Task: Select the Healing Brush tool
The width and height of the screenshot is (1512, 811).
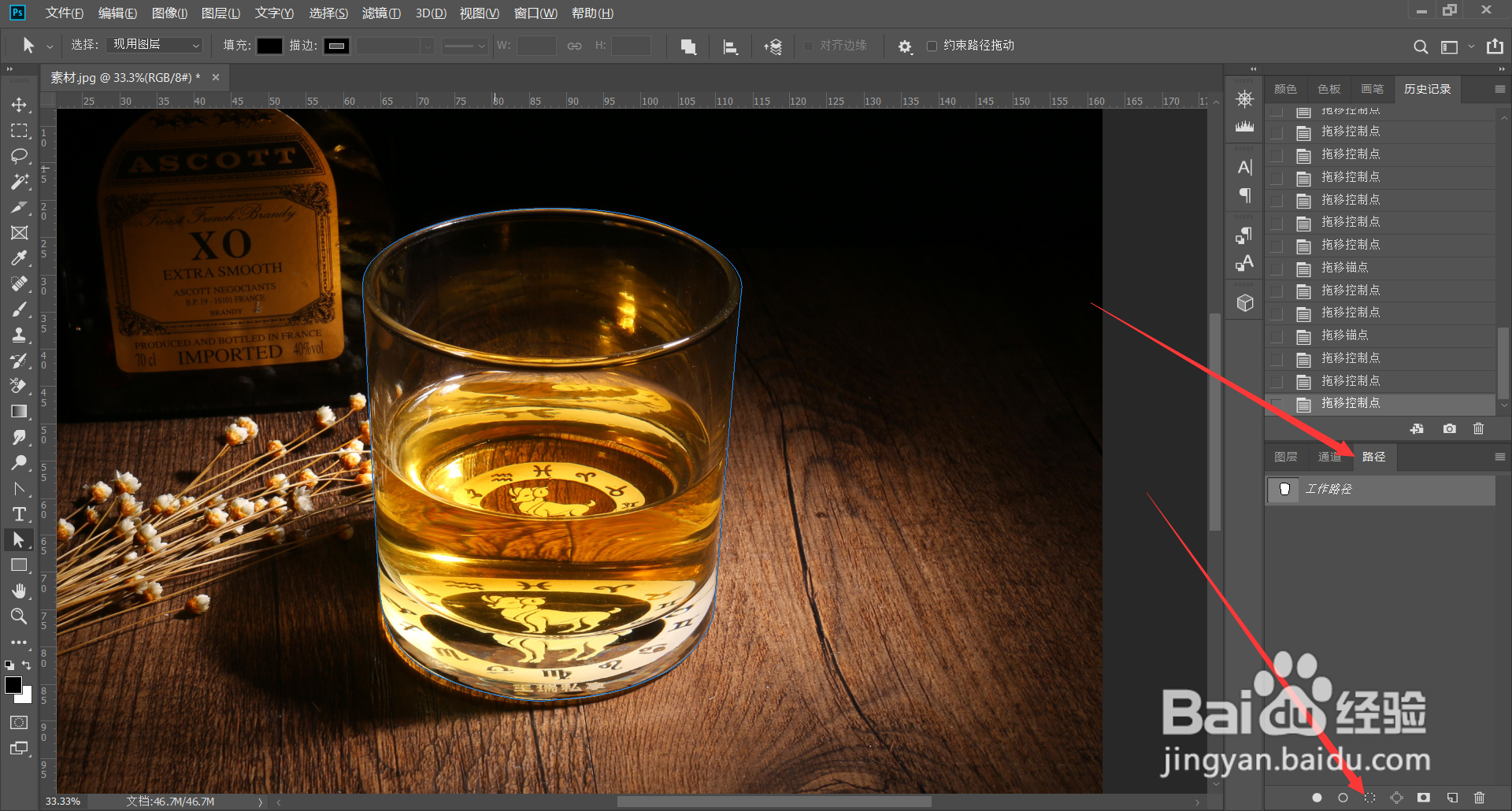Action: tap(19, 284)
